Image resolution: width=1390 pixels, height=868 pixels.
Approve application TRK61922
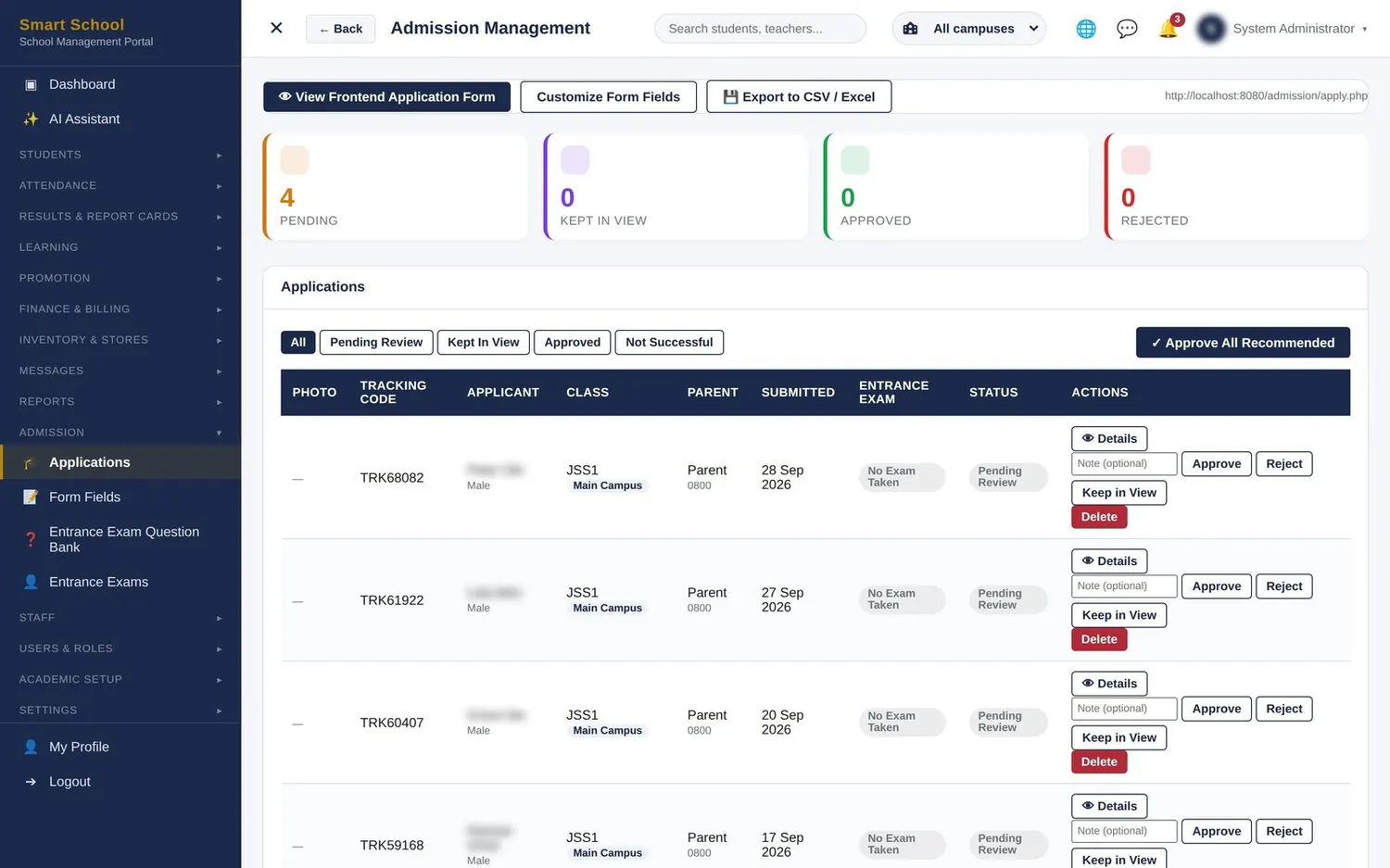tap(1217, 586)
